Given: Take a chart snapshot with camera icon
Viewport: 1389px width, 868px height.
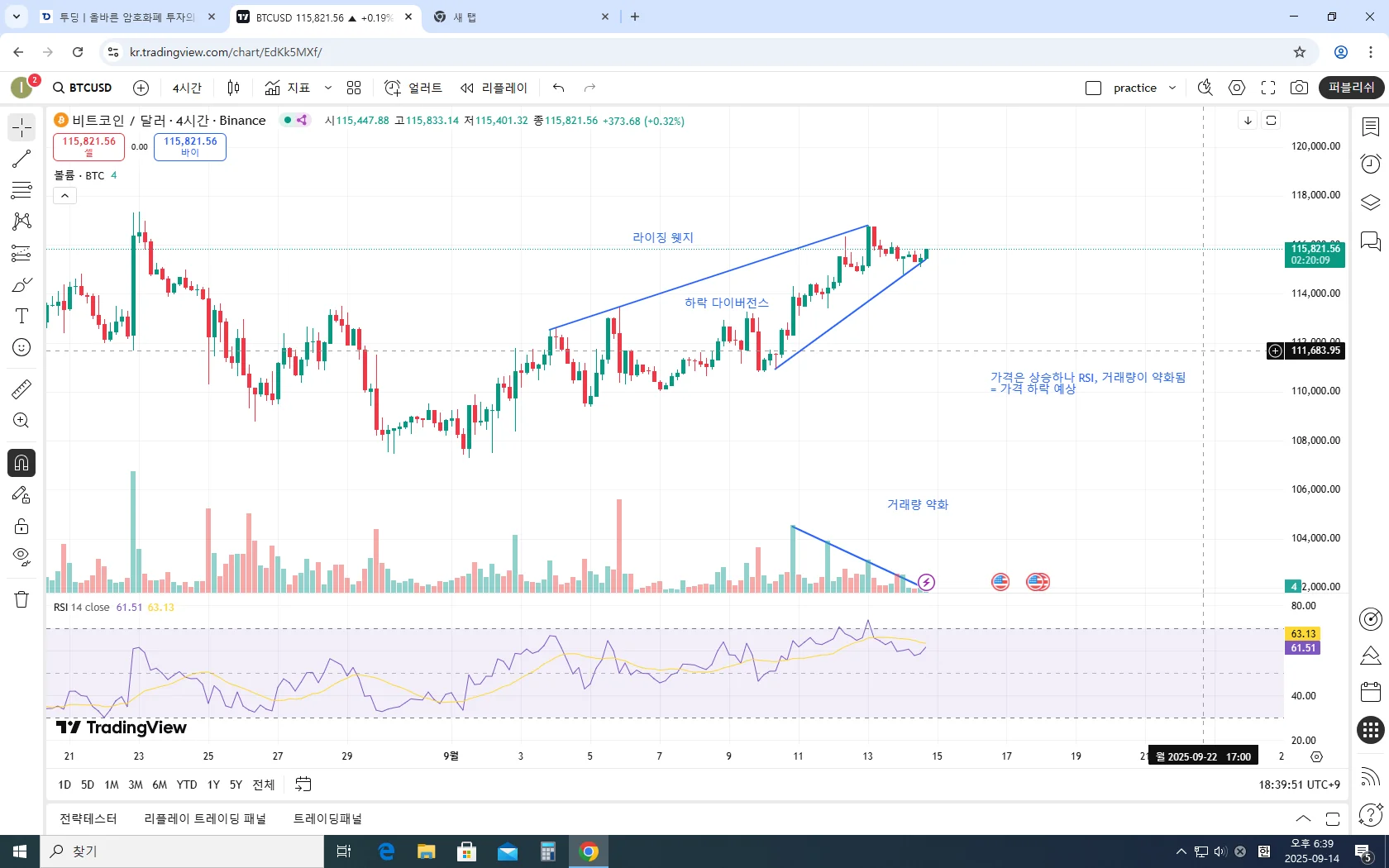Looking at the screenshot, I should 1299,88.
